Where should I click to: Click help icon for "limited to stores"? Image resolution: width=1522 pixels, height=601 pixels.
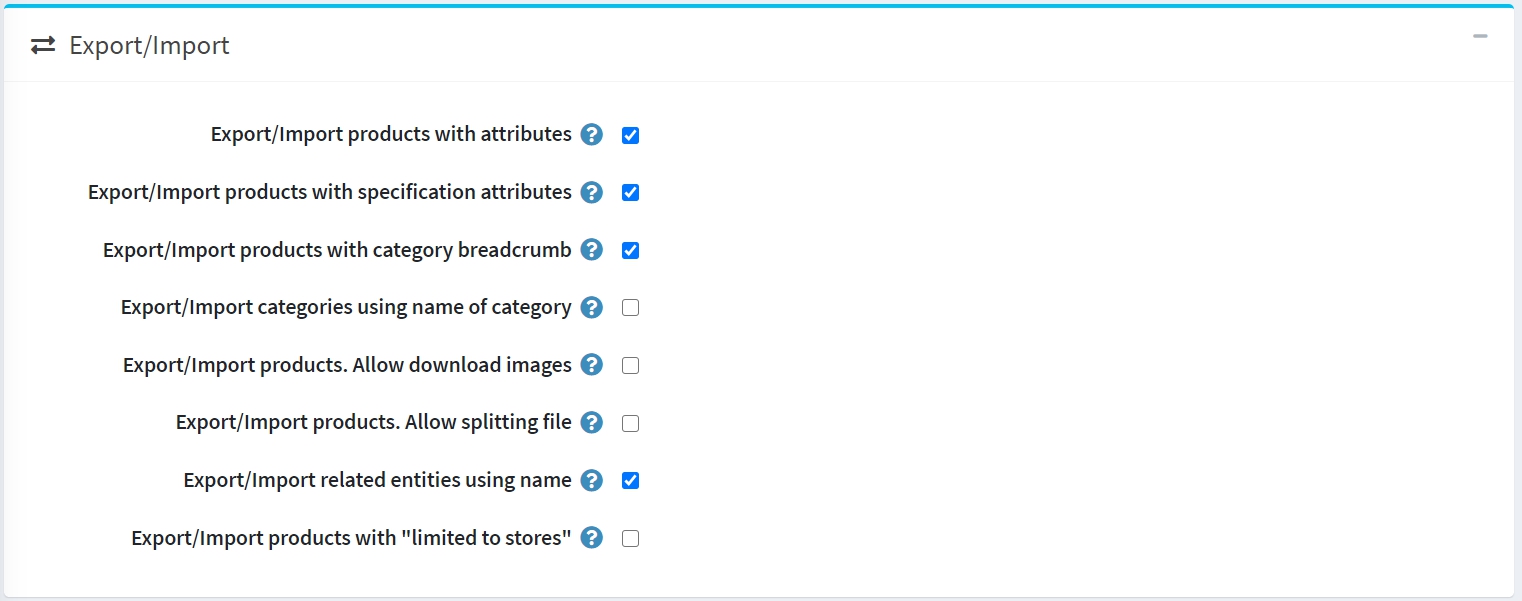[x=592, y=538]
